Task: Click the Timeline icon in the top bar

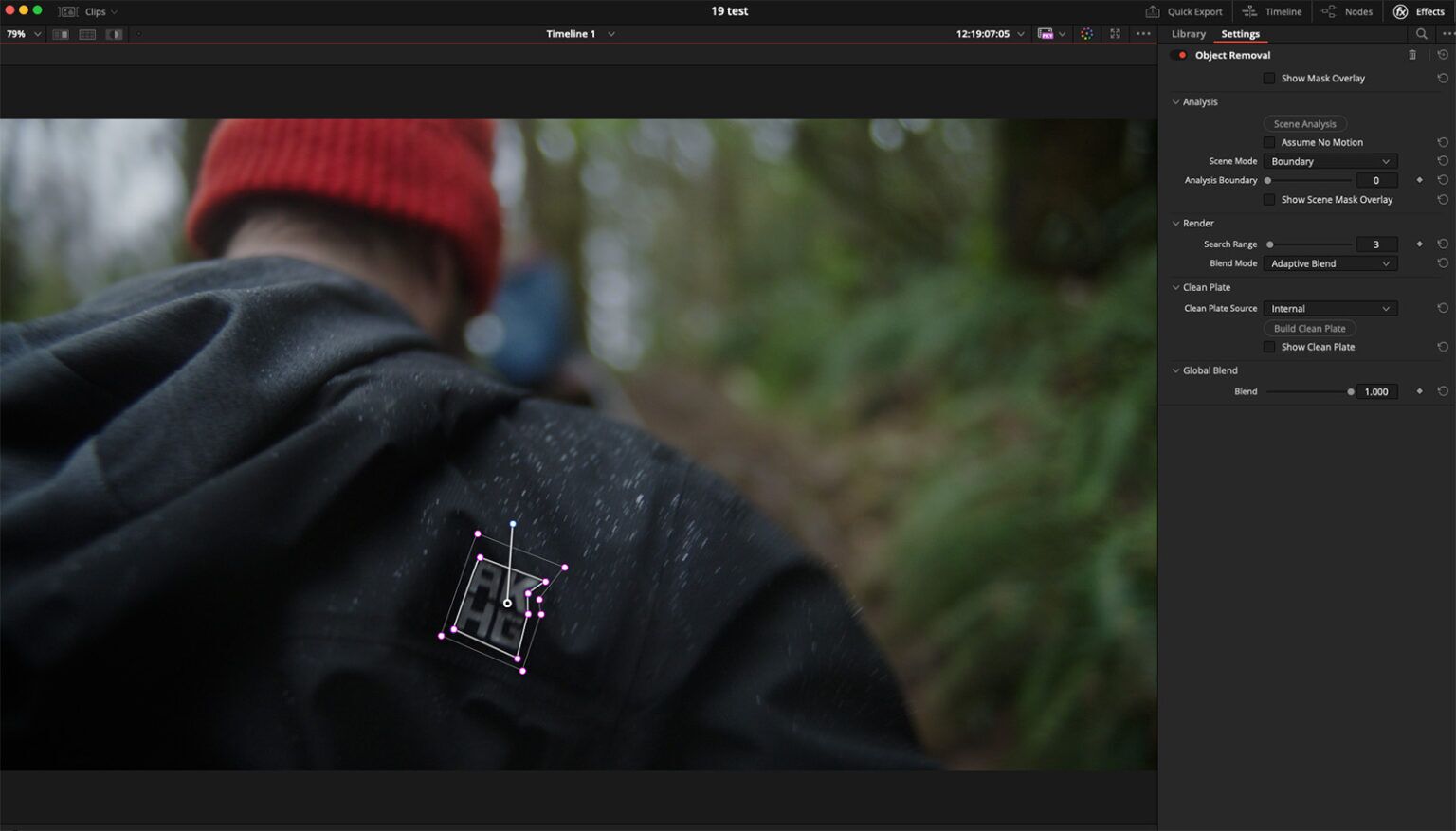Action: (1272, 11)
